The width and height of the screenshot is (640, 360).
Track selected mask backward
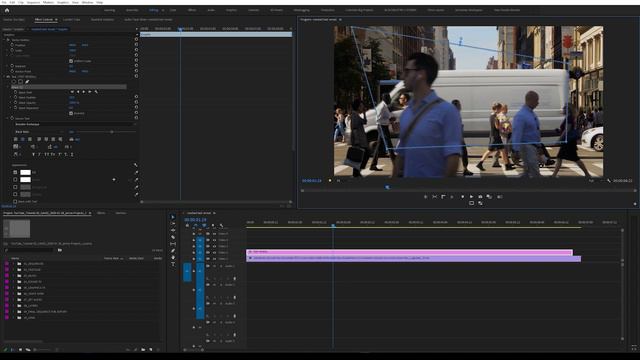(x=78, y=92)
